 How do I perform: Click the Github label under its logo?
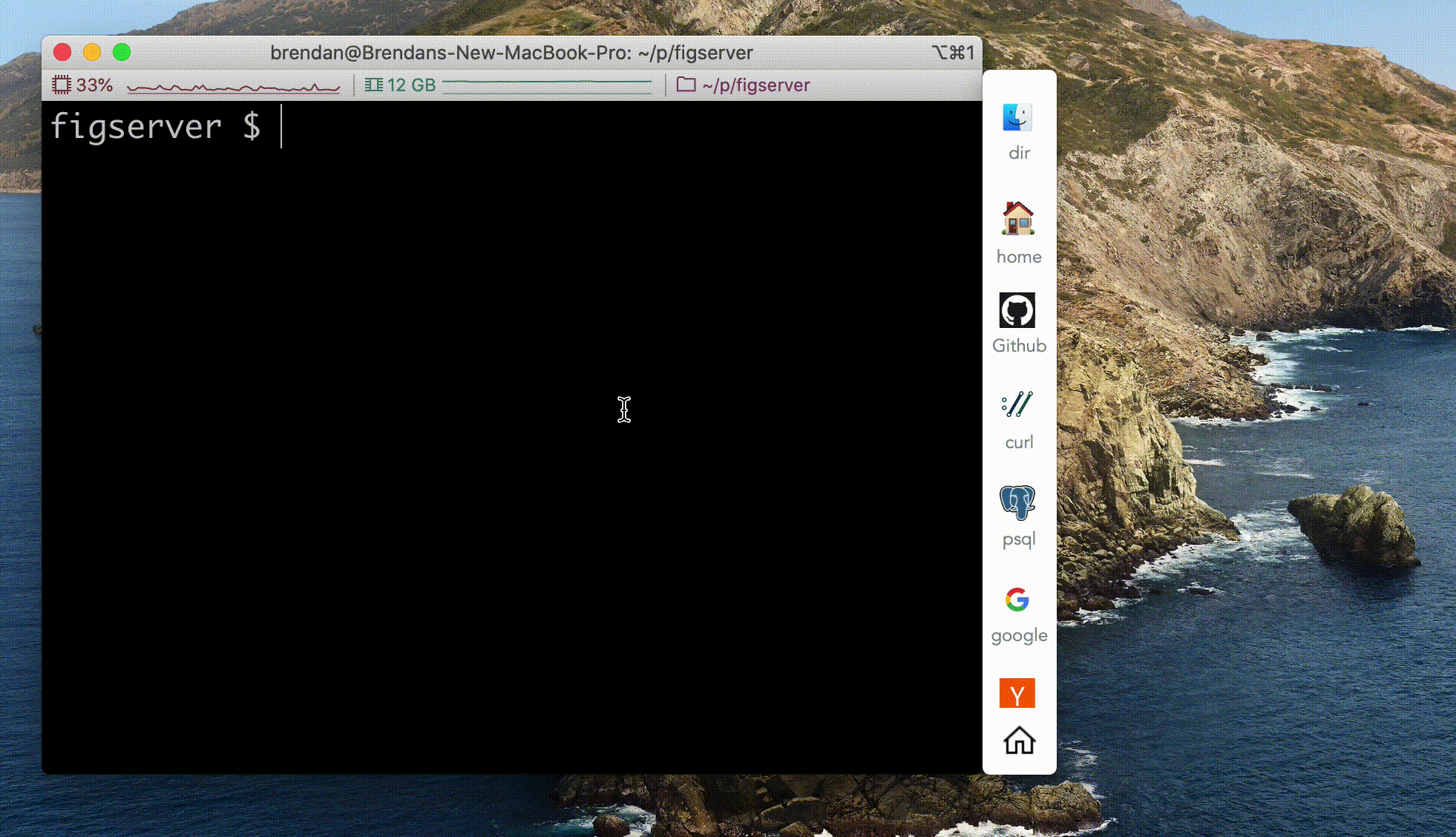click(1018, 345)
